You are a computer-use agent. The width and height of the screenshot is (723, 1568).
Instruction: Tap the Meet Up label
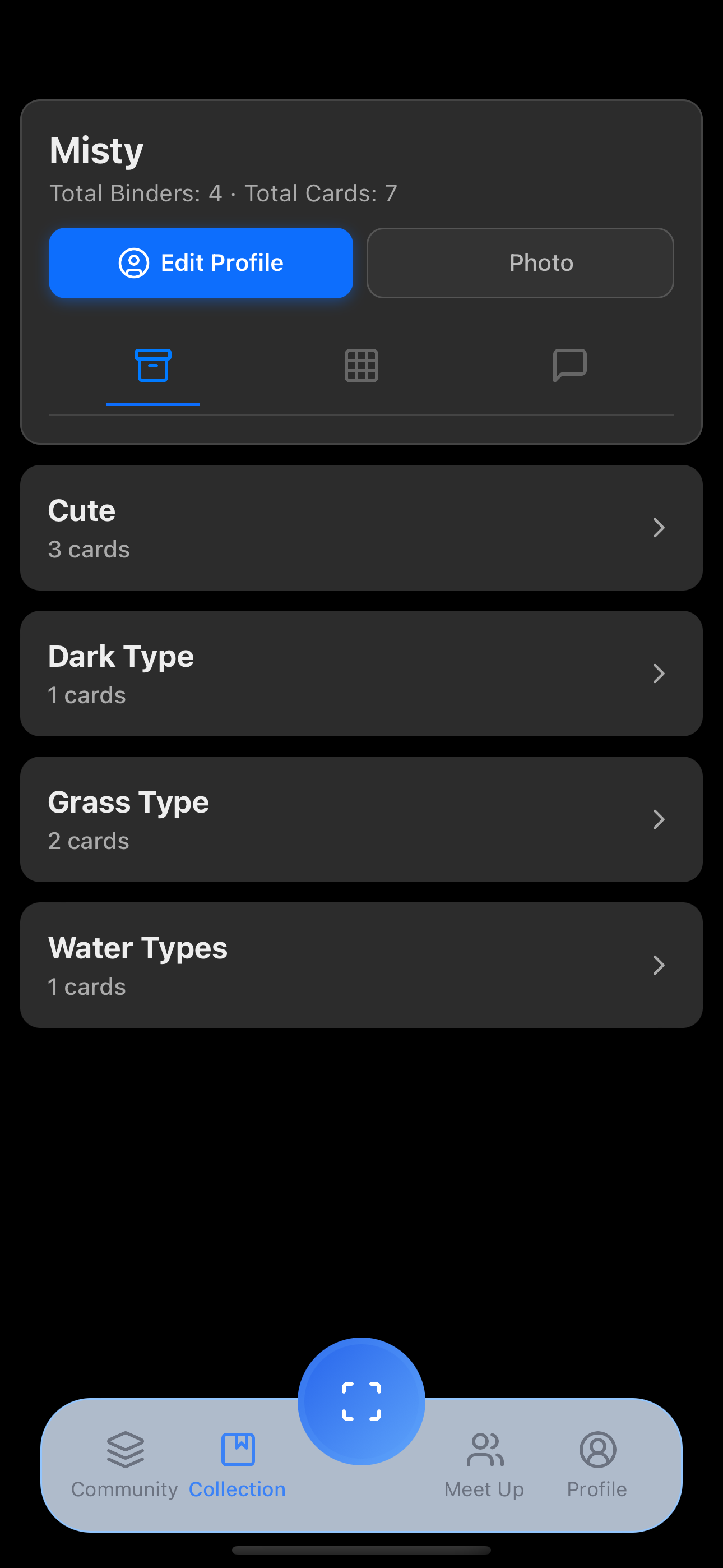click(484, 1489)
